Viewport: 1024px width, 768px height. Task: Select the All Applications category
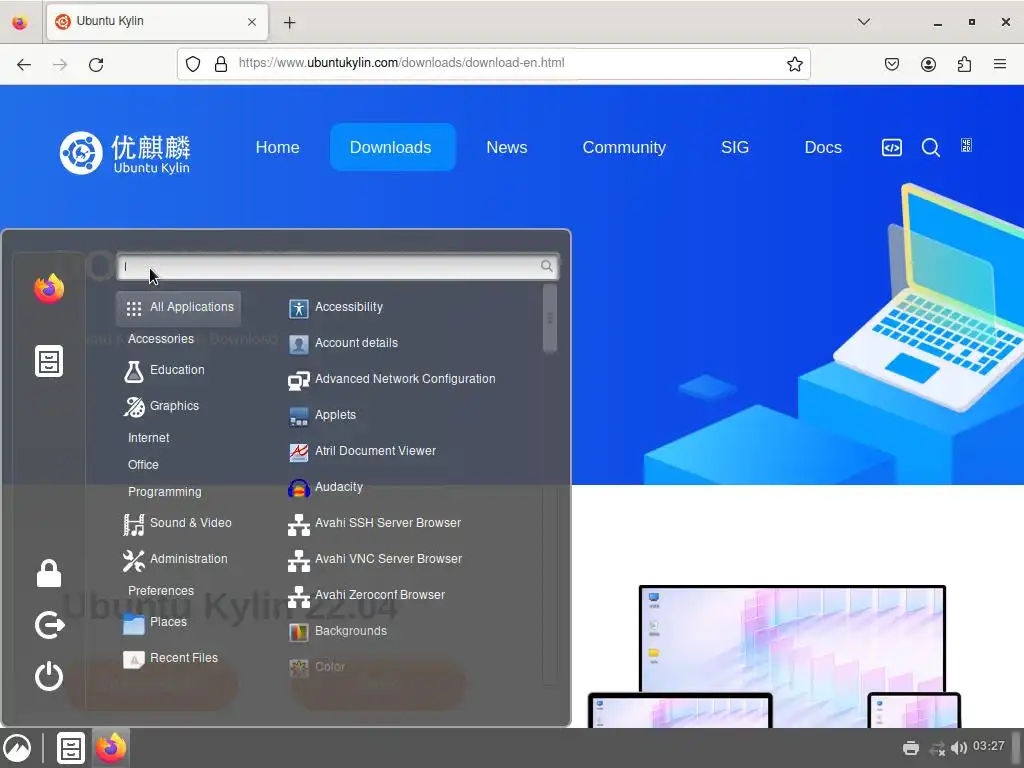[x=179, y=308]
